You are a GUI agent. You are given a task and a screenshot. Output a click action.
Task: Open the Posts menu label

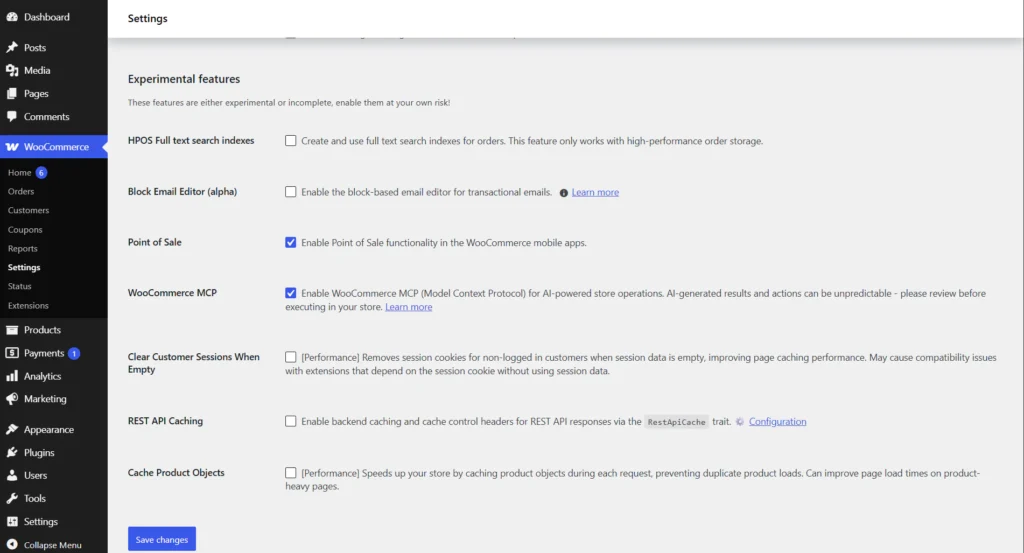35,48
